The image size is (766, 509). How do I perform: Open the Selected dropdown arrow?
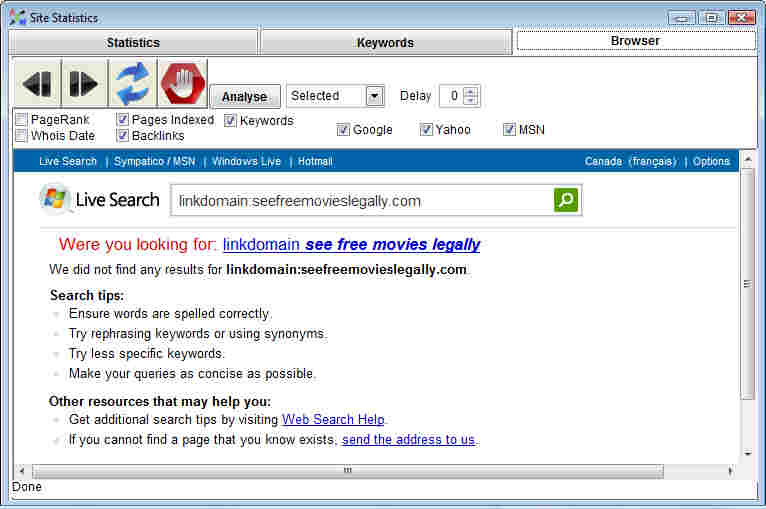click(x=375, y=96)
